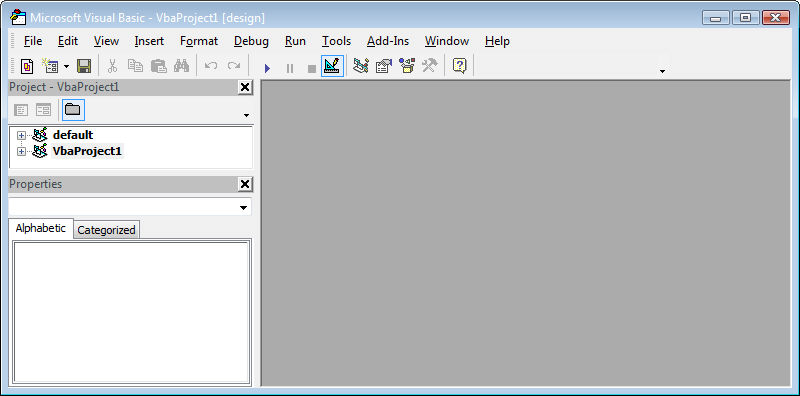800x396 pixels.
Task: Open the Add-Ins menu
Action: point(388,41)
